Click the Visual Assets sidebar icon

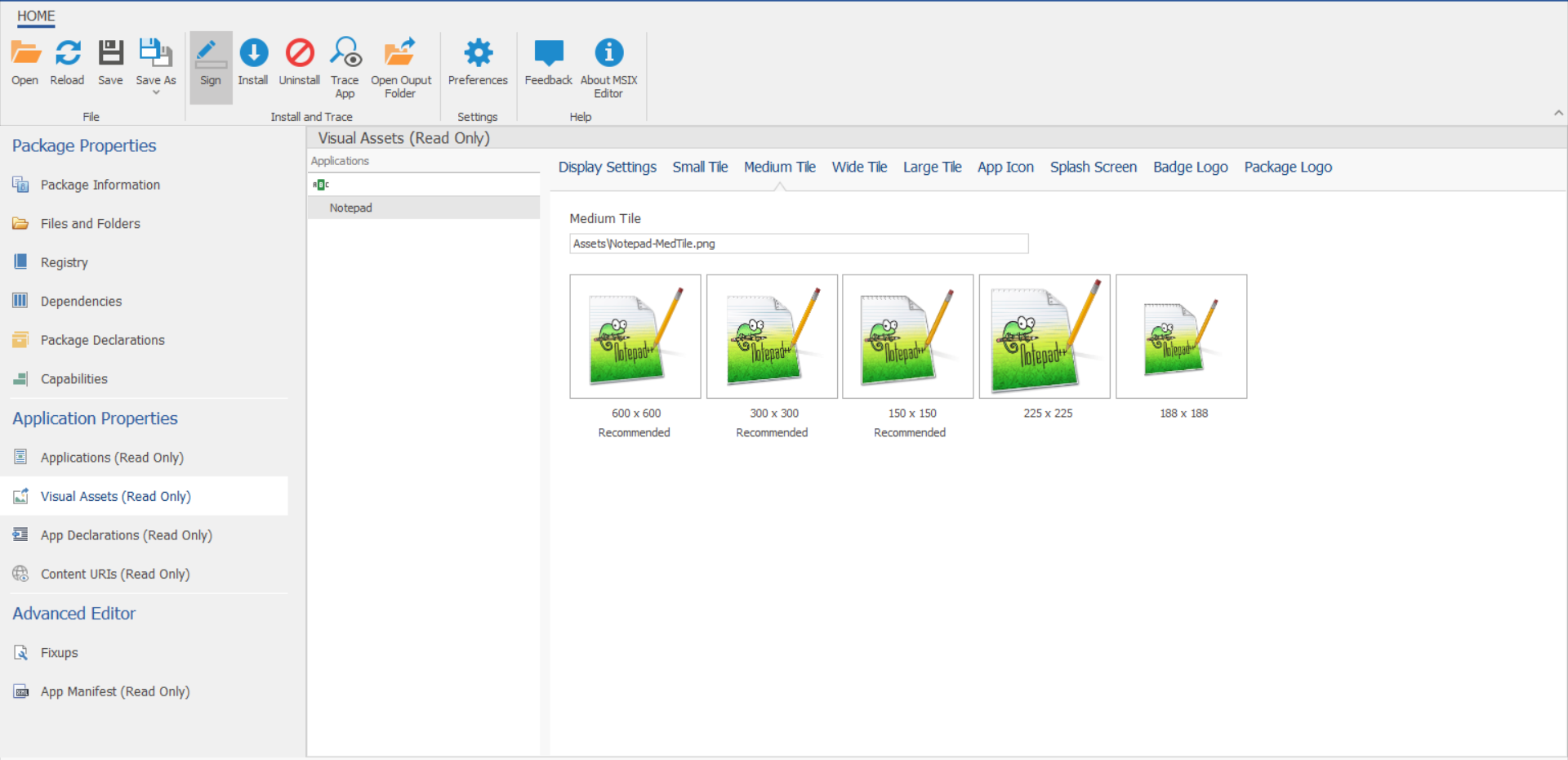tap(20, 496)
